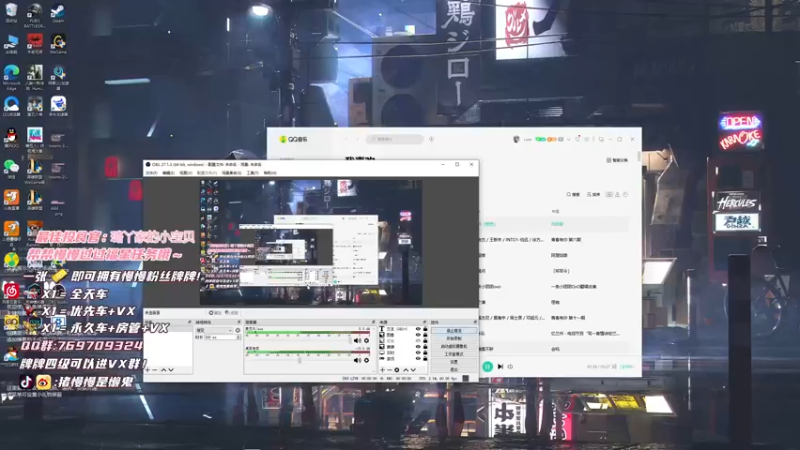800x450 pixels.
Task: Click 开始录制 start recording button
Action: (x=454, y=338)
